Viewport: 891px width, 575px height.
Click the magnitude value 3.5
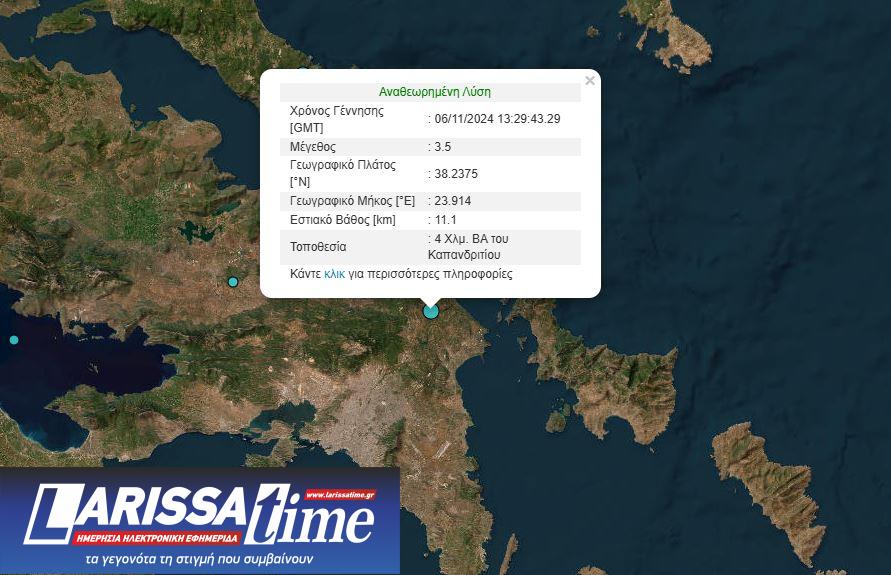pos(443,147)
